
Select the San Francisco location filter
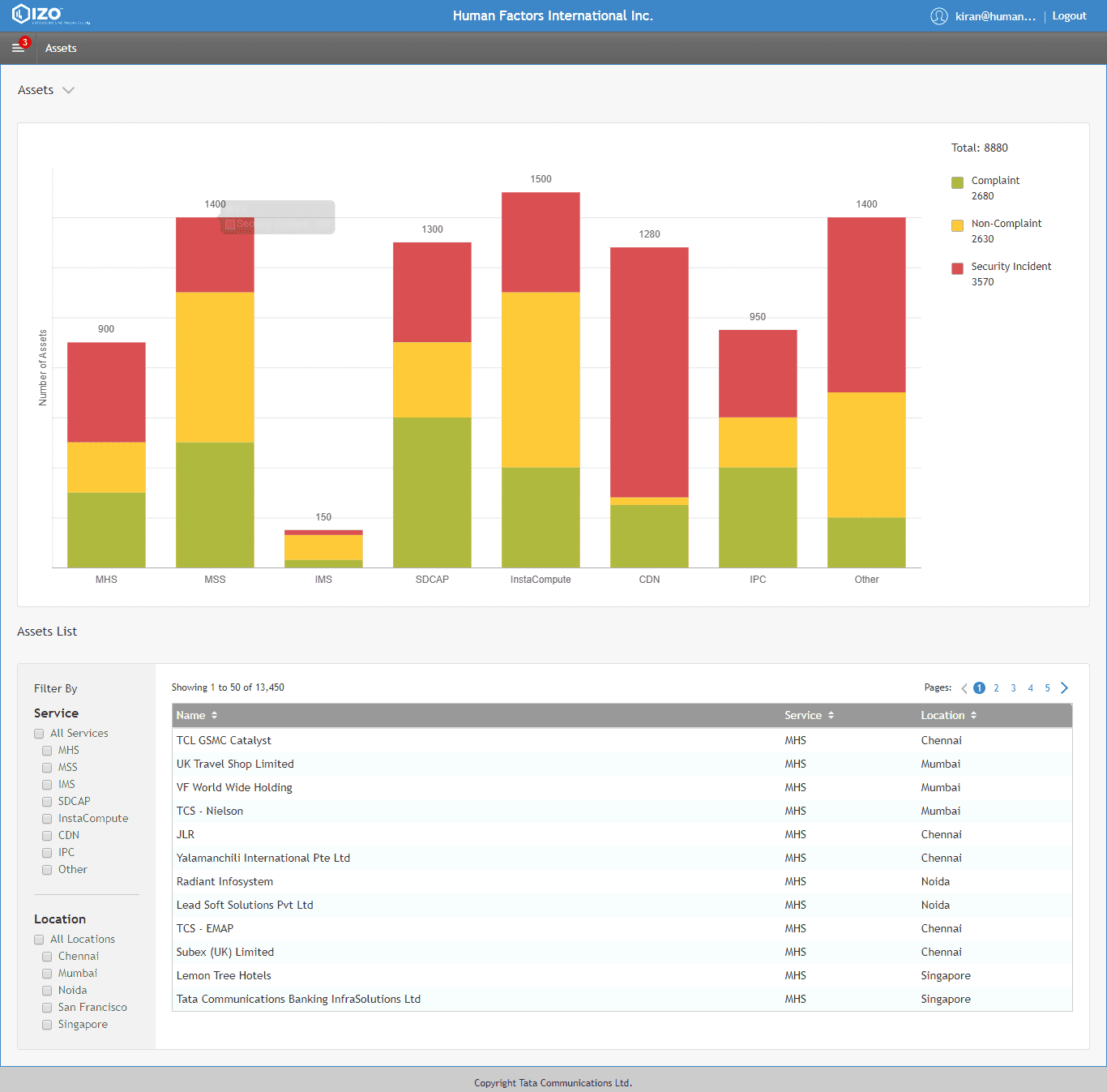pos(47,1008)
